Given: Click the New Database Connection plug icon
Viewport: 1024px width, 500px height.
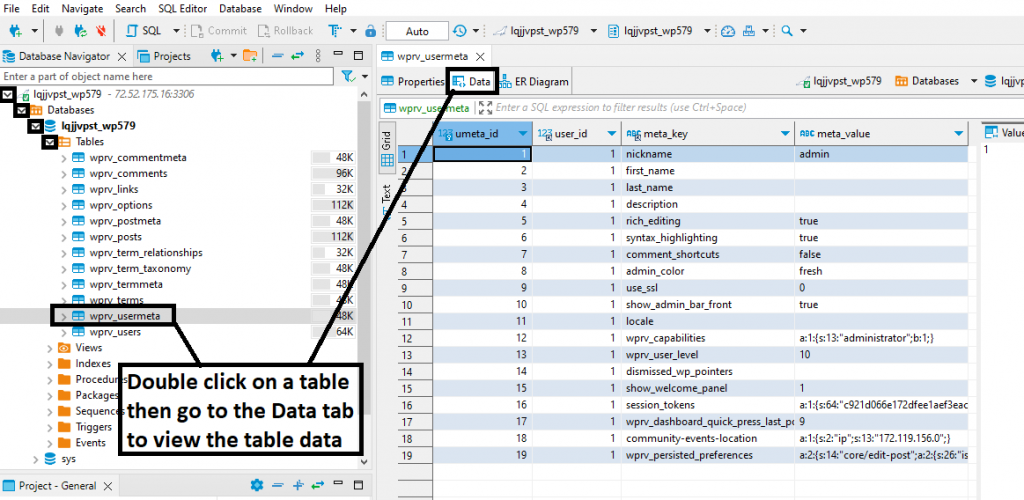Looking at the screenshot, I should click(15, 31).
